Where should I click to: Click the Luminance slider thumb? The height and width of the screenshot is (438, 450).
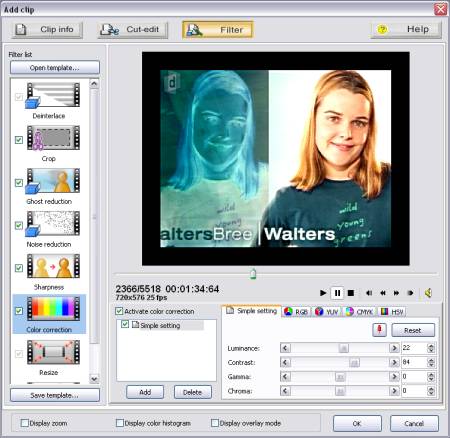point(343,348)
